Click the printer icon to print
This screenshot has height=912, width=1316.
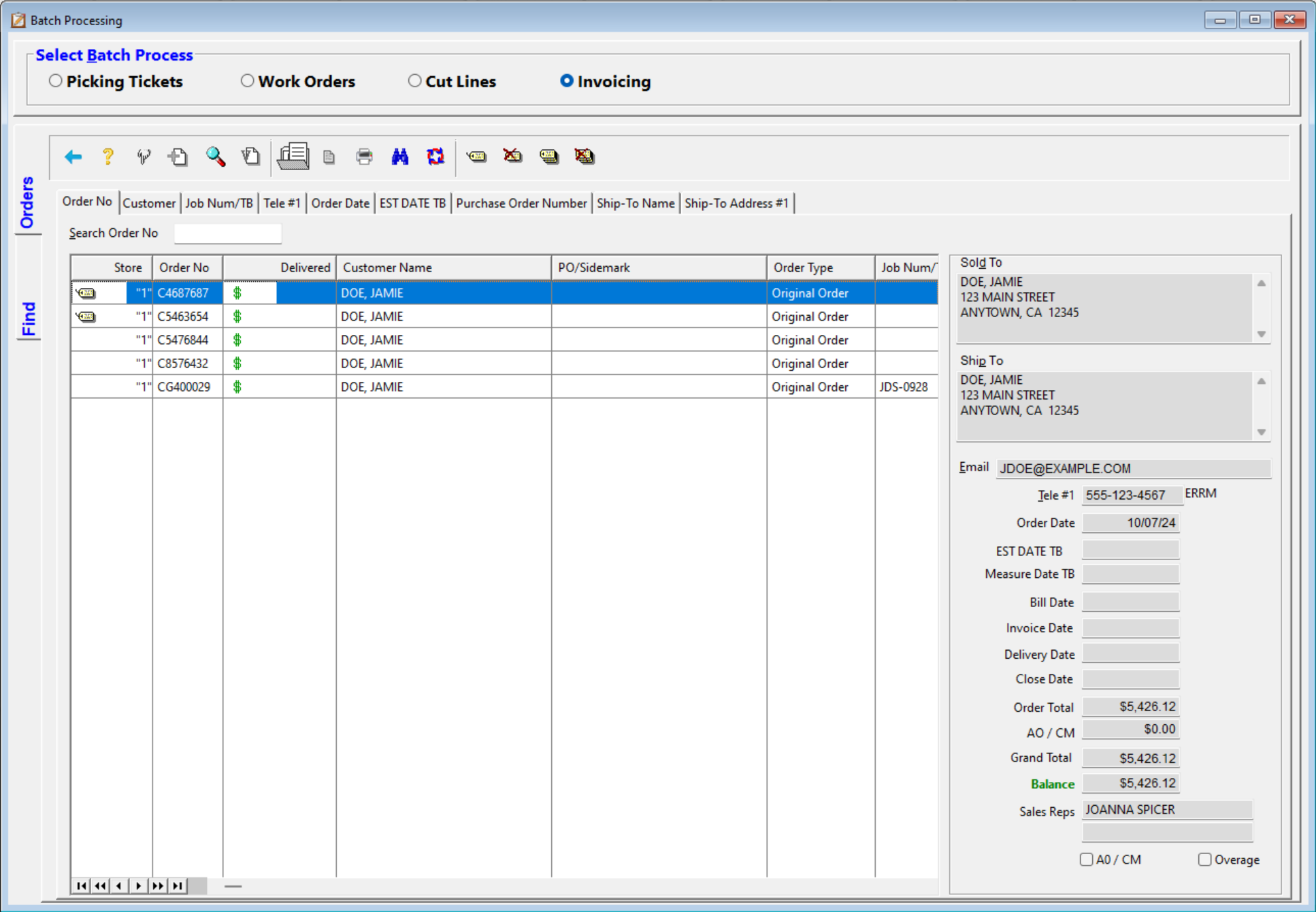(364, 157)
